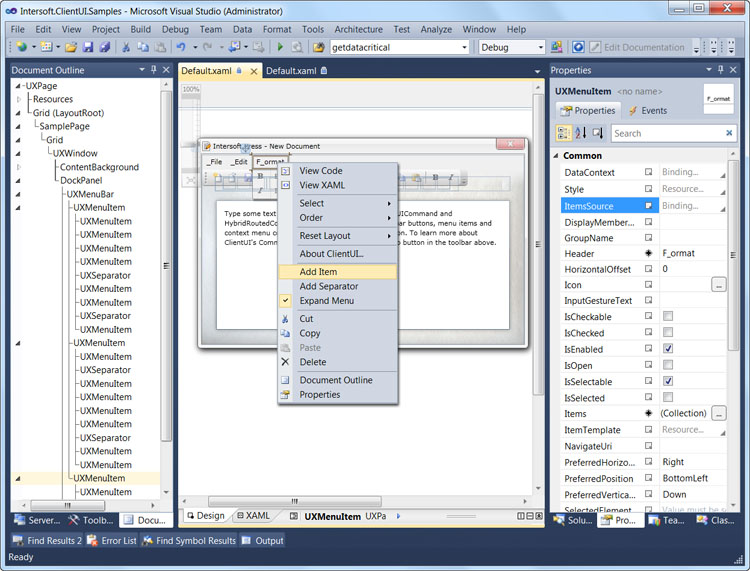
Task: Open the Error List tab
Action: [111, 540]
